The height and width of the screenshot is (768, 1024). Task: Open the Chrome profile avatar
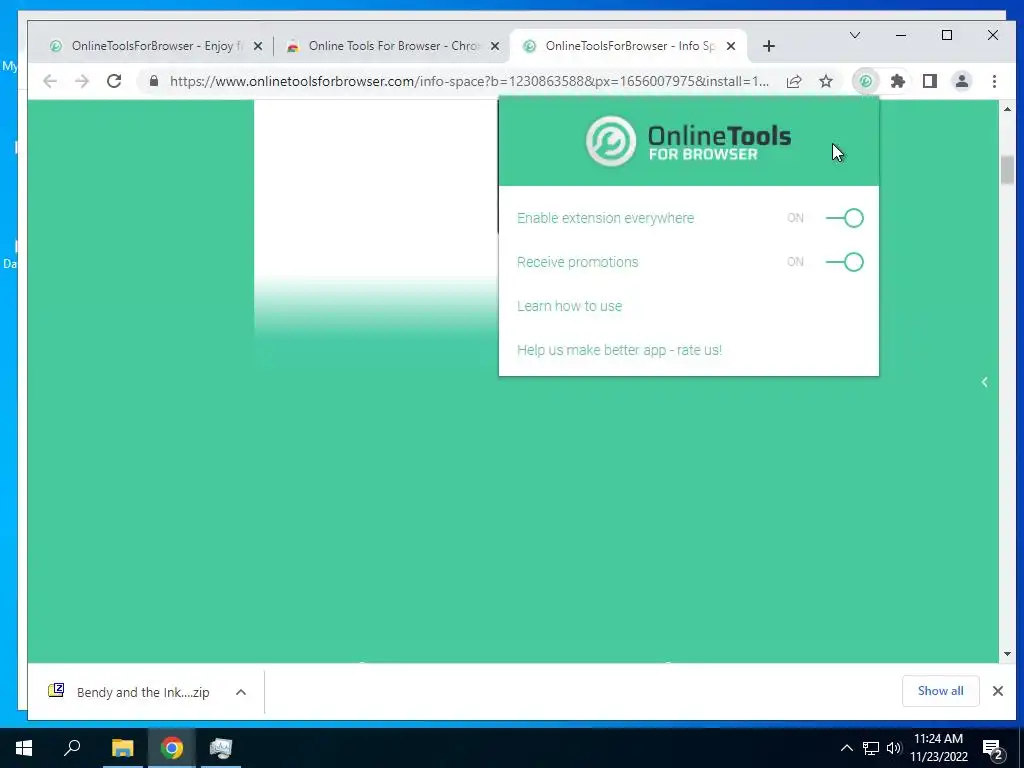pyautogui.click(x=962, y=82)
